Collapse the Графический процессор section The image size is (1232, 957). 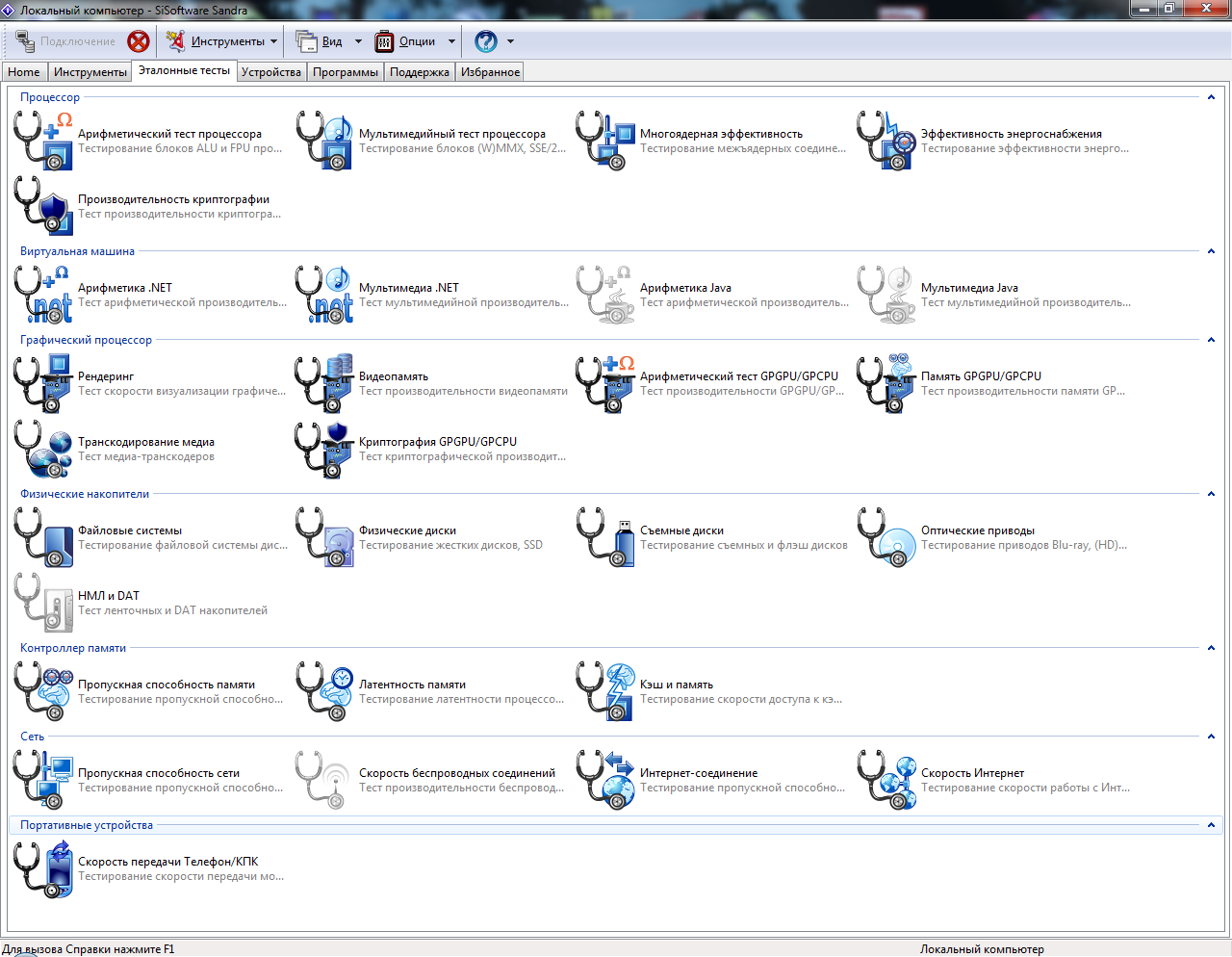(1211, 340)
